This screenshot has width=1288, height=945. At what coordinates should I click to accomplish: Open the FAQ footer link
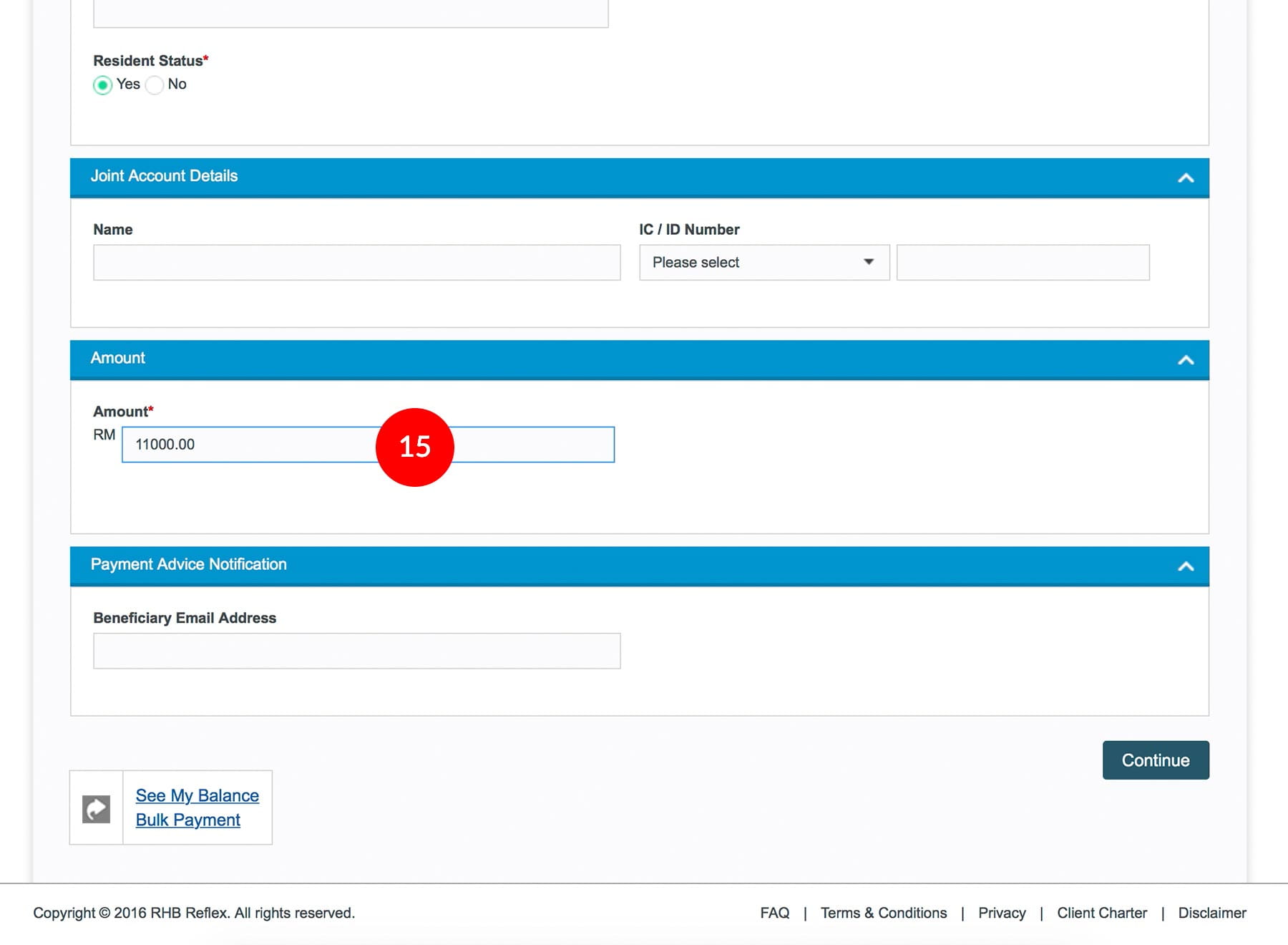tap(774, 913)
